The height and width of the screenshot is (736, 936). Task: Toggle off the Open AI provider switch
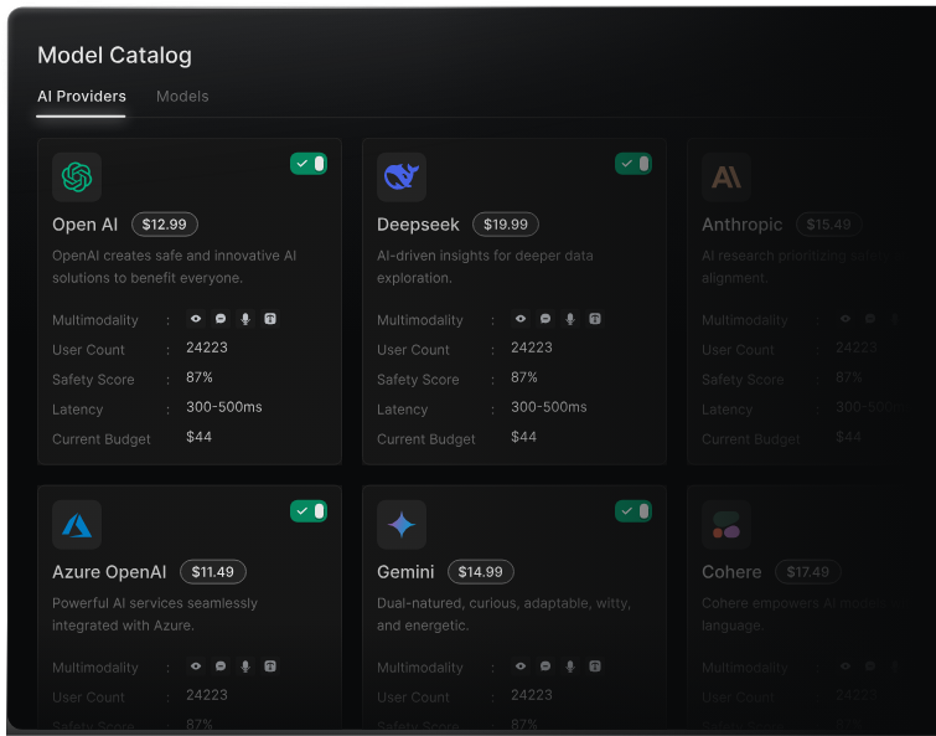pos(309,164)
